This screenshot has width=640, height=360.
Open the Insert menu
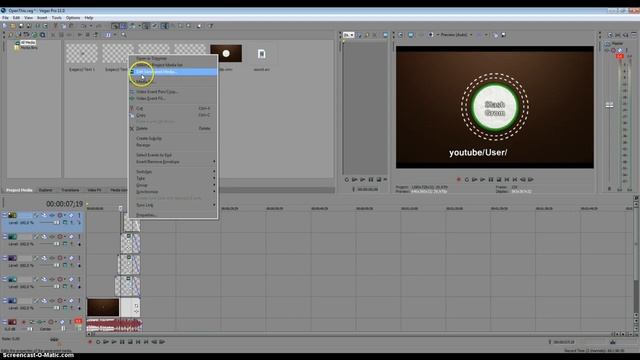tap(42, 18)
